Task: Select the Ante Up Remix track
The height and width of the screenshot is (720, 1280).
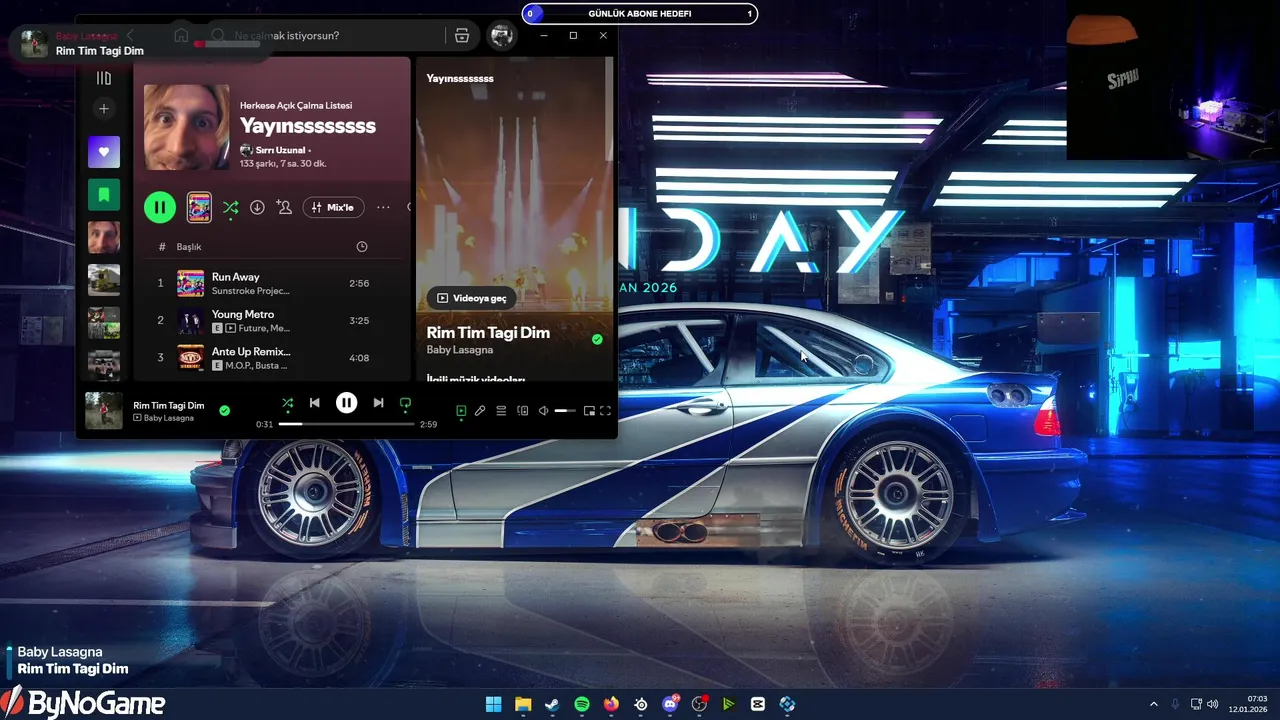Action: (272, 358)
